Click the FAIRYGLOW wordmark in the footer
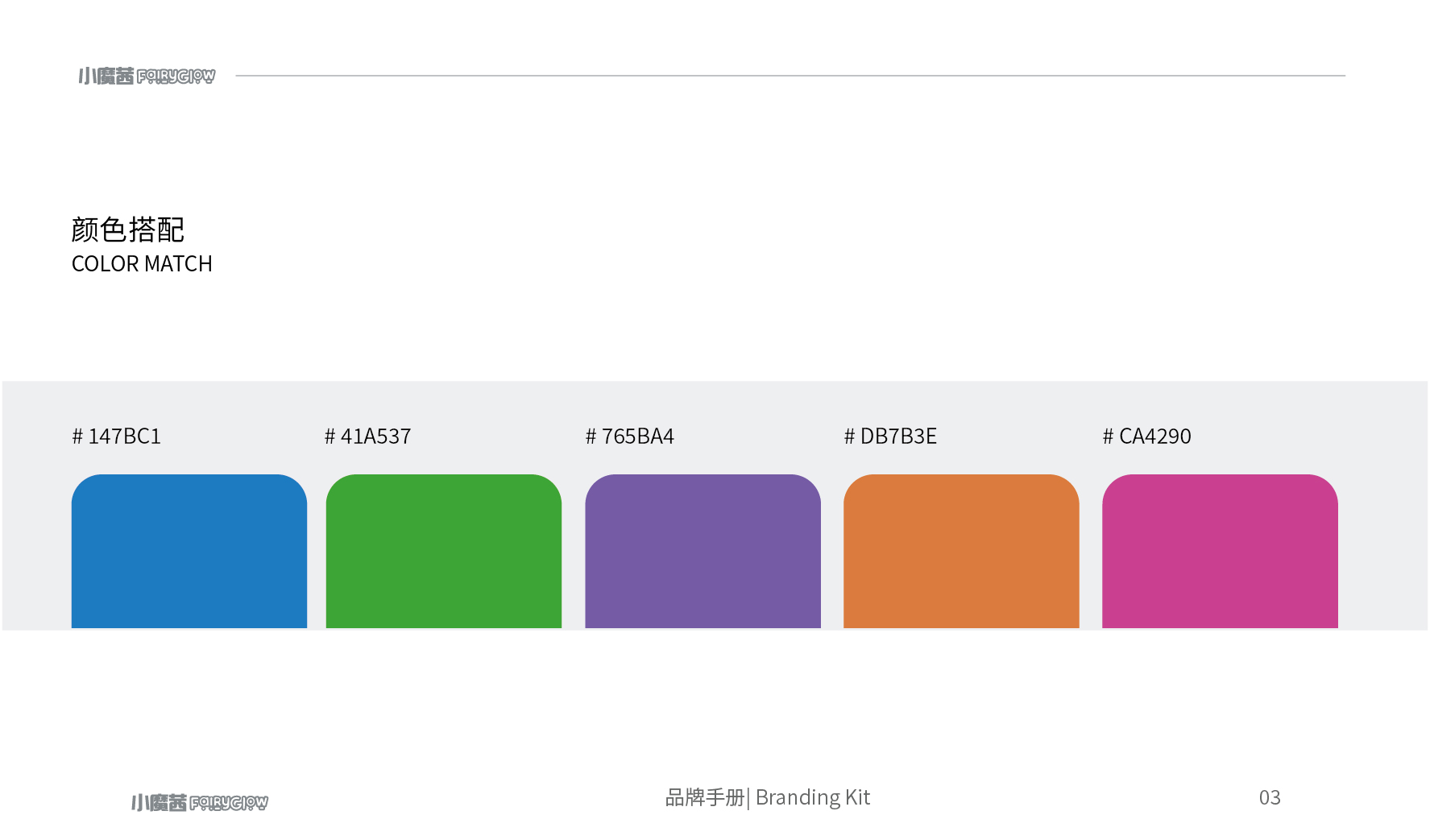The width and height of the screenshot is (1430, 840). click(229, 803)
